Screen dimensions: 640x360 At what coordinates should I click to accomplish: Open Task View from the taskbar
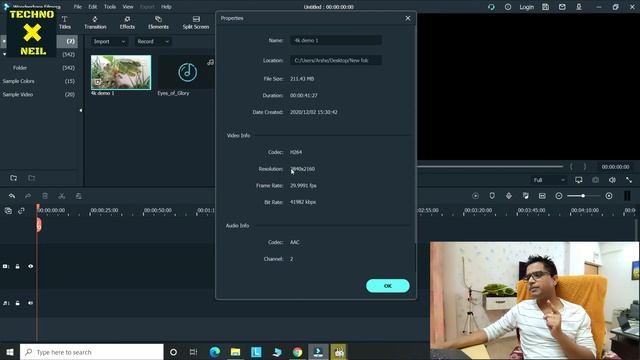[x=193, y=352]
